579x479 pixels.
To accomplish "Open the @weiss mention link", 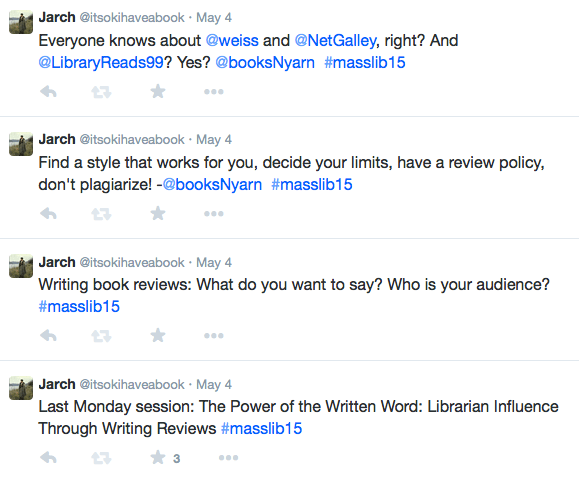I will click(232, 41).
